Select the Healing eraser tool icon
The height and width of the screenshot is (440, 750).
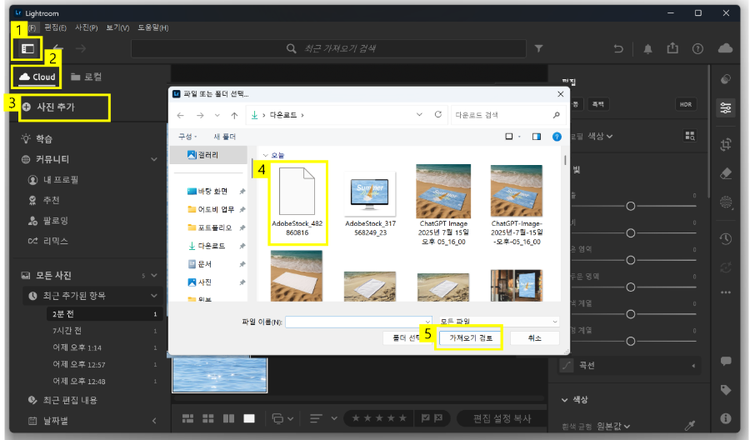click(726, 173)
